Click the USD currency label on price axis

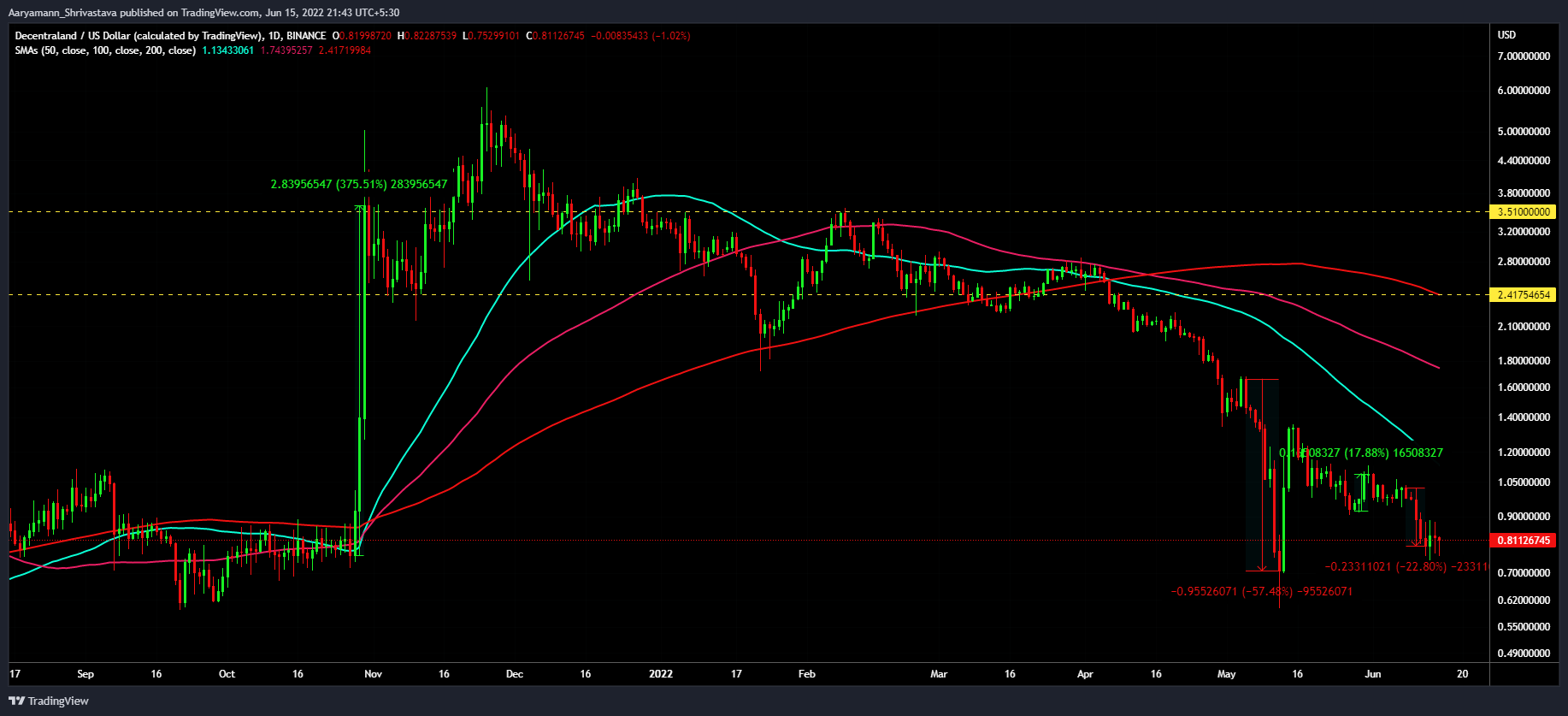[x=1506, y=35]
